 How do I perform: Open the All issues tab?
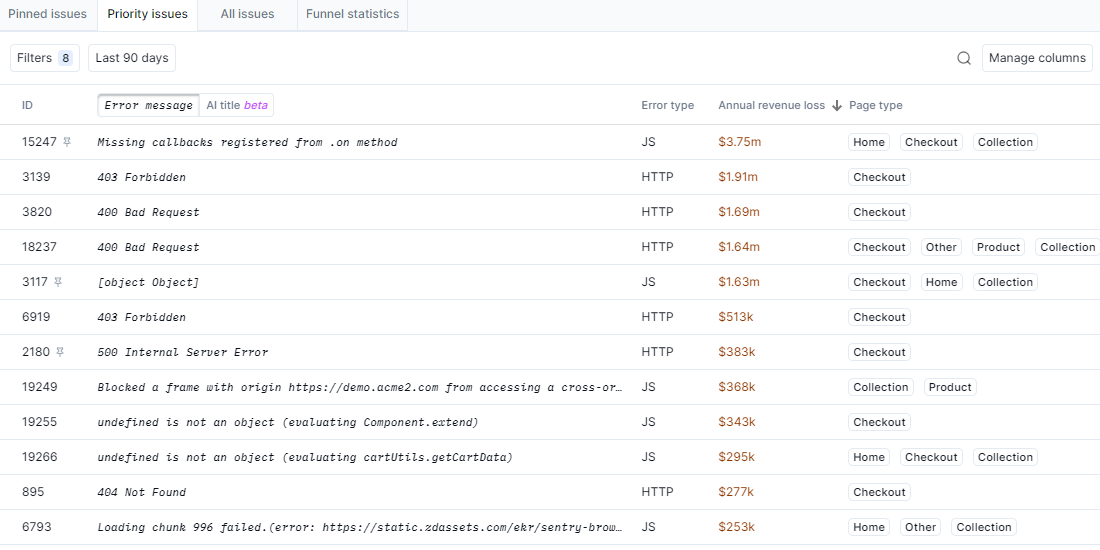tap(247, 14)
